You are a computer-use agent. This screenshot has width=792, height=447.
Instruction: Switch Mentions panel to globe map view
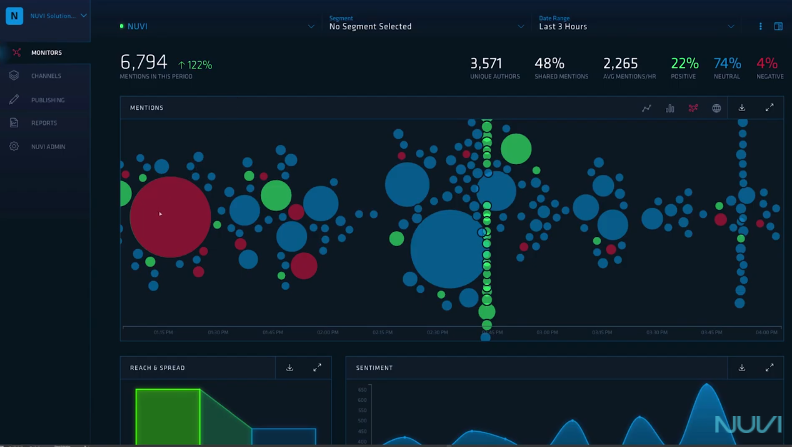click(x=716, y=108)
